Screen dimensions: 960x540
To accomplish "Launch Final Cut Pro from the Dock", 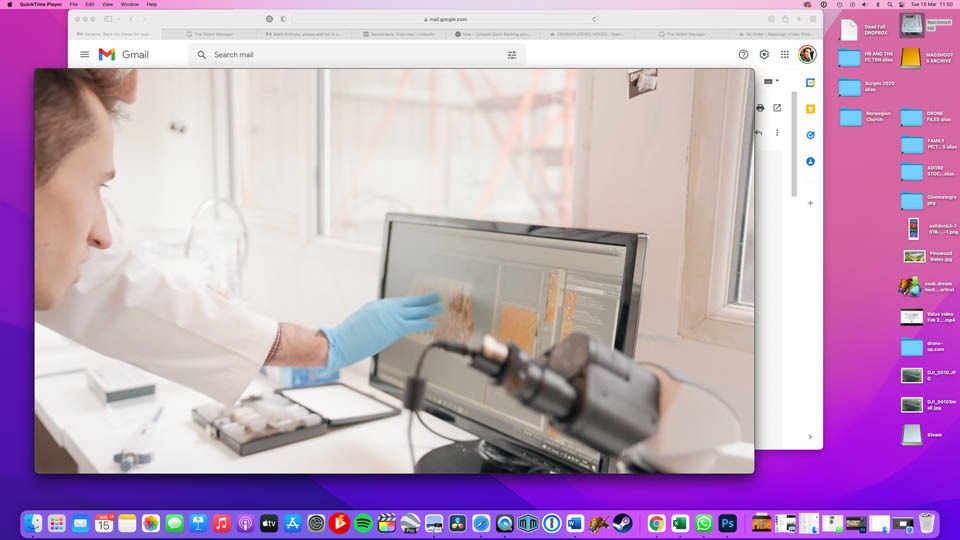I will click(x=386, y=523).
